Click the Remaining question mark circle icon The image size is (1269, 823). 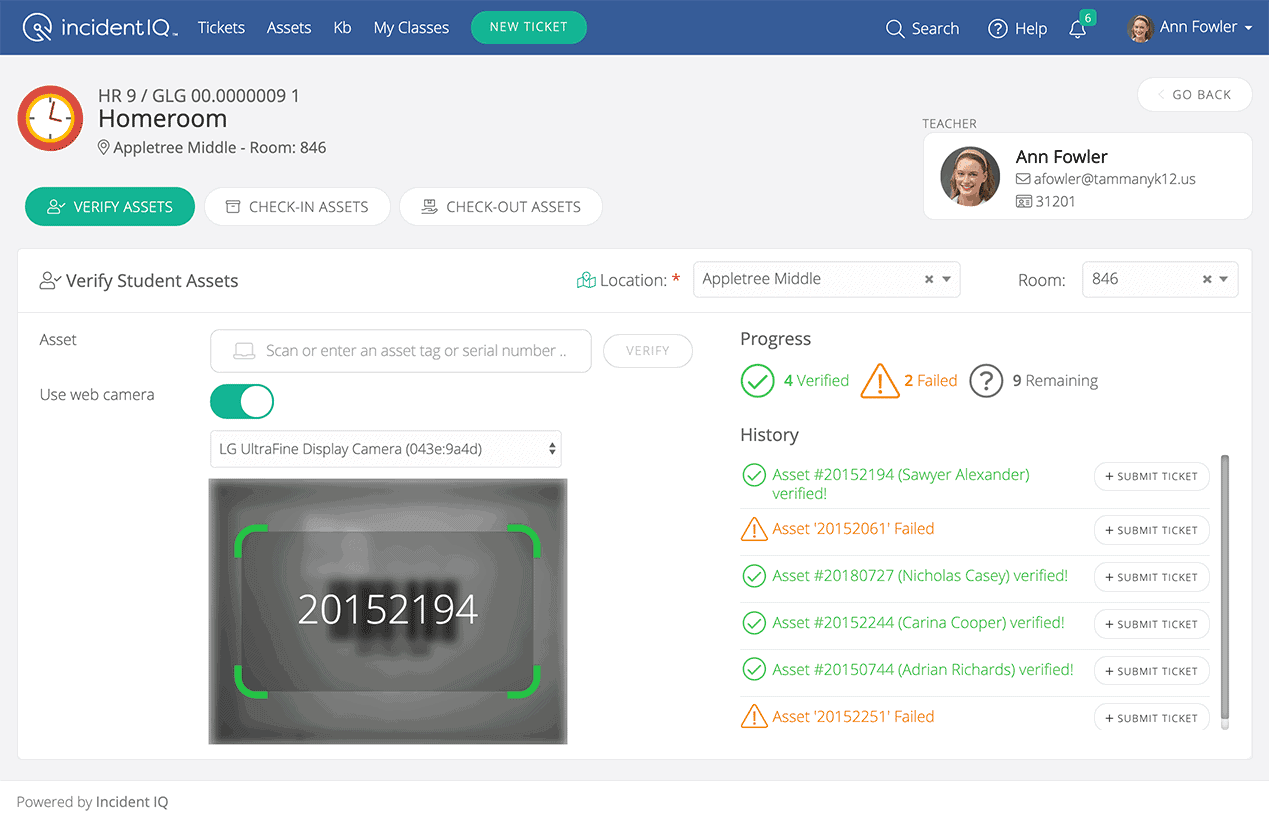tap(986, 381)
